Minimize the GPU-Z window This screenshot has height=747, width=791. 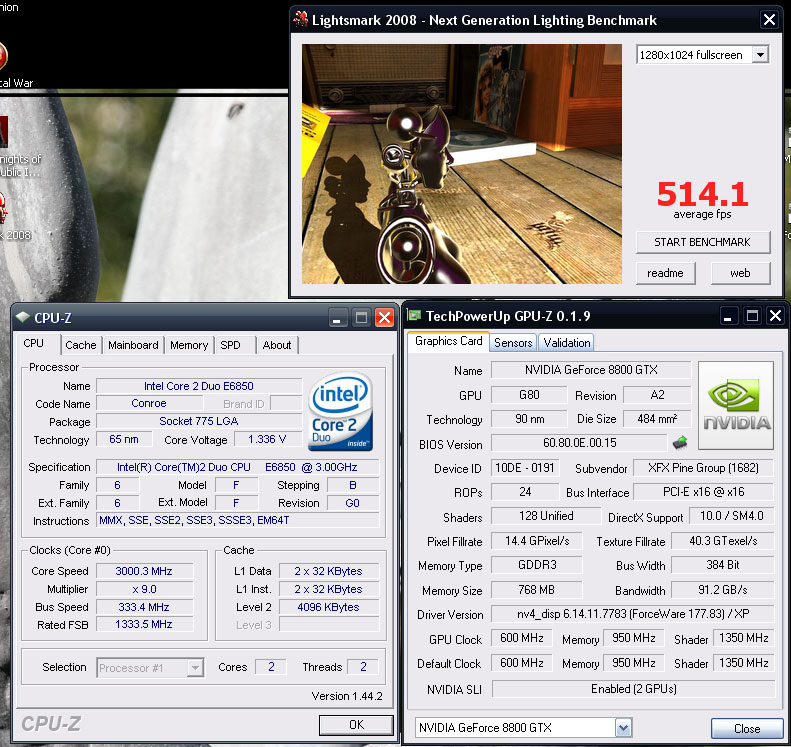point(727,316)
